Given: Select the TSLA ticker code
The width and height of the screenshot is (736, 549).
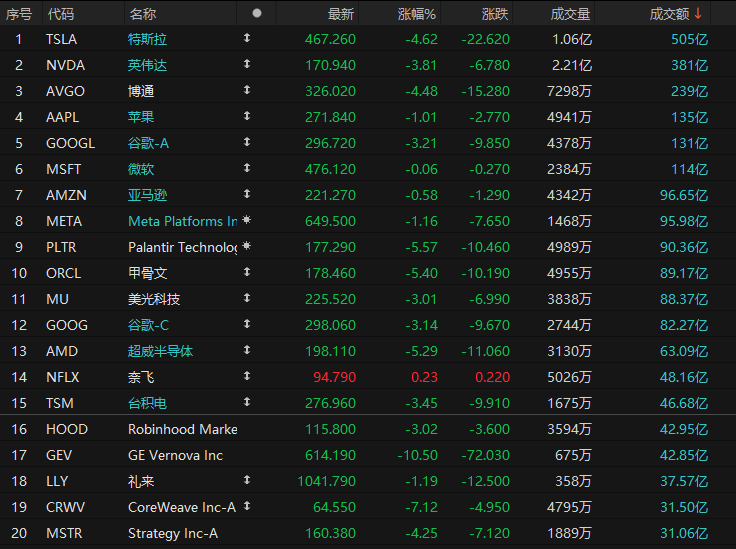Looking at the screenshot, I should click(x=61, y=39).
